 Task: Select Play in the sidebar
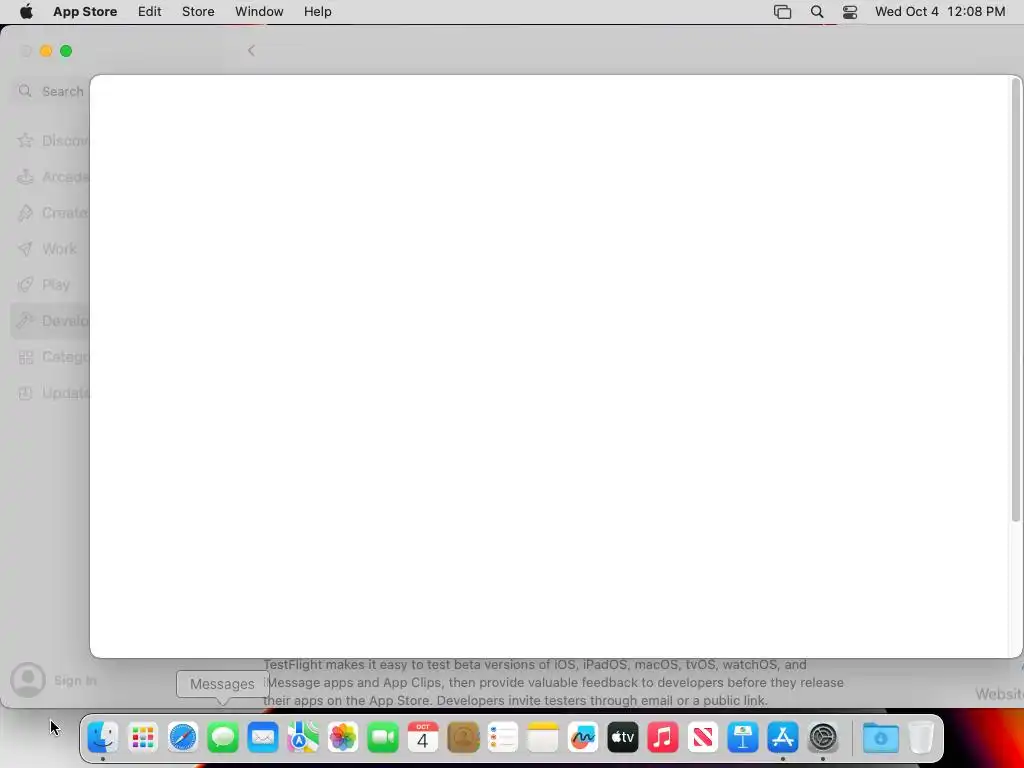(x=51, y=285)
